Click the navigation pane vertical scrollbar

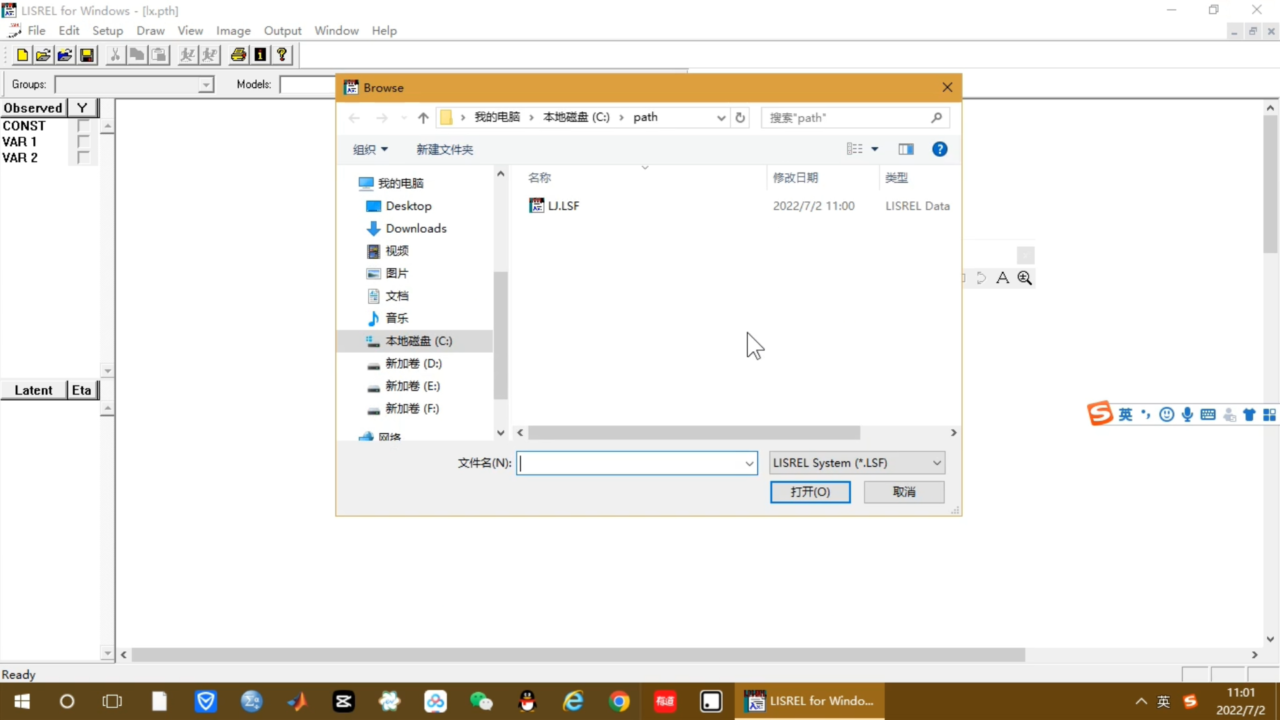click(x=501, y=335)
